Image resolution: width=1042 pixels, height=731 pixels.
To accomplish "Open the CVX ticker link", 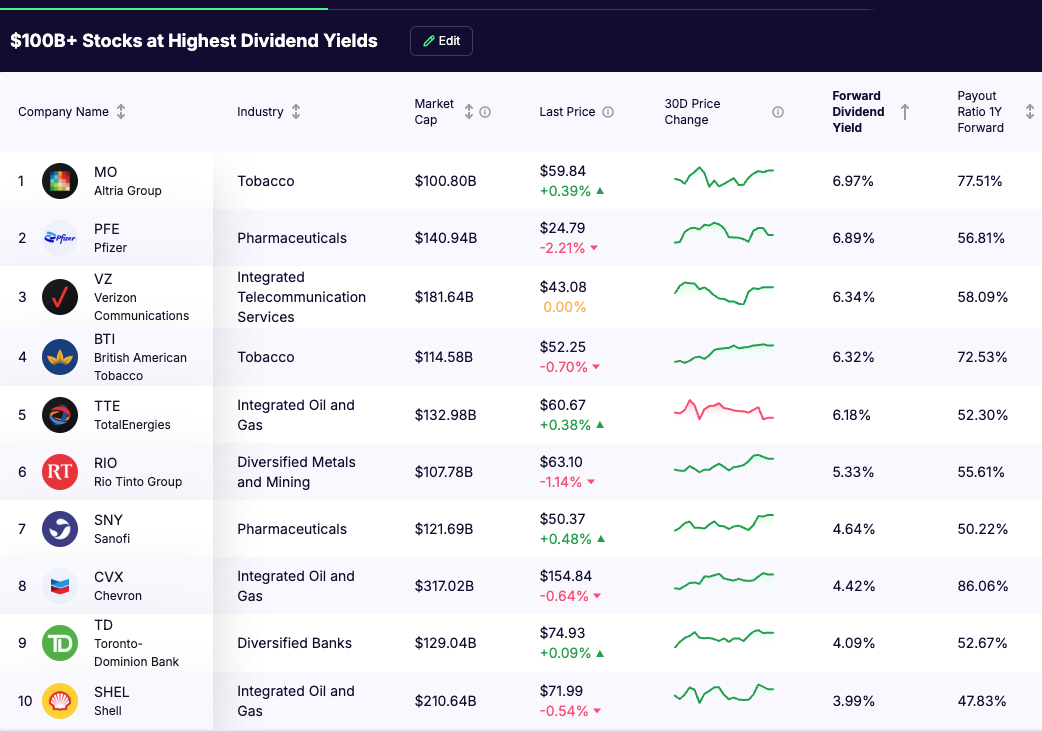I will [x=109, y=577].
